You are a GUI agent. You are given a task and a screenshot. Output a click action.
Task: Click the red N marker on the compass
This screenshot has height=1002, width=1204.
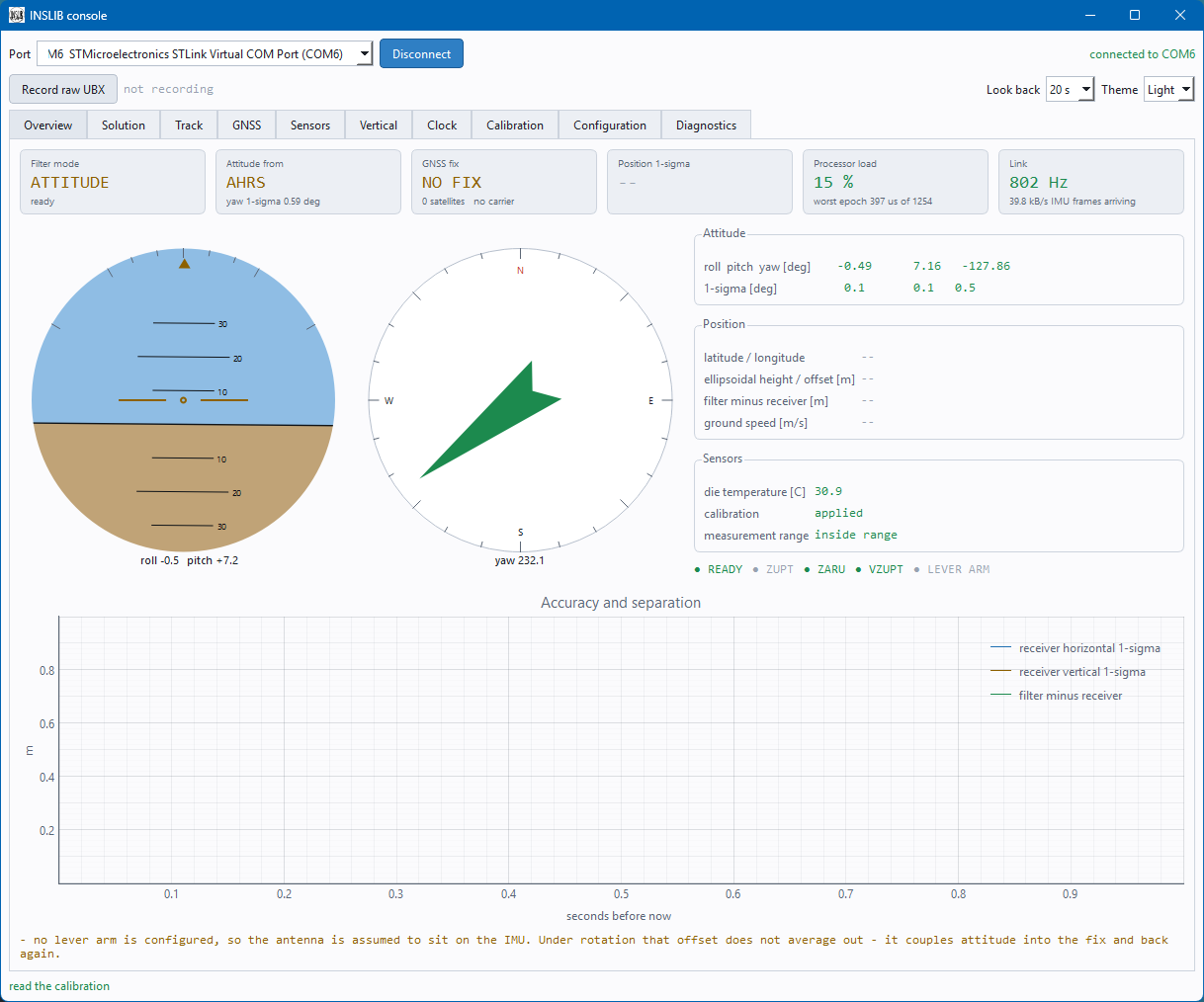click(x=521, y=270)
